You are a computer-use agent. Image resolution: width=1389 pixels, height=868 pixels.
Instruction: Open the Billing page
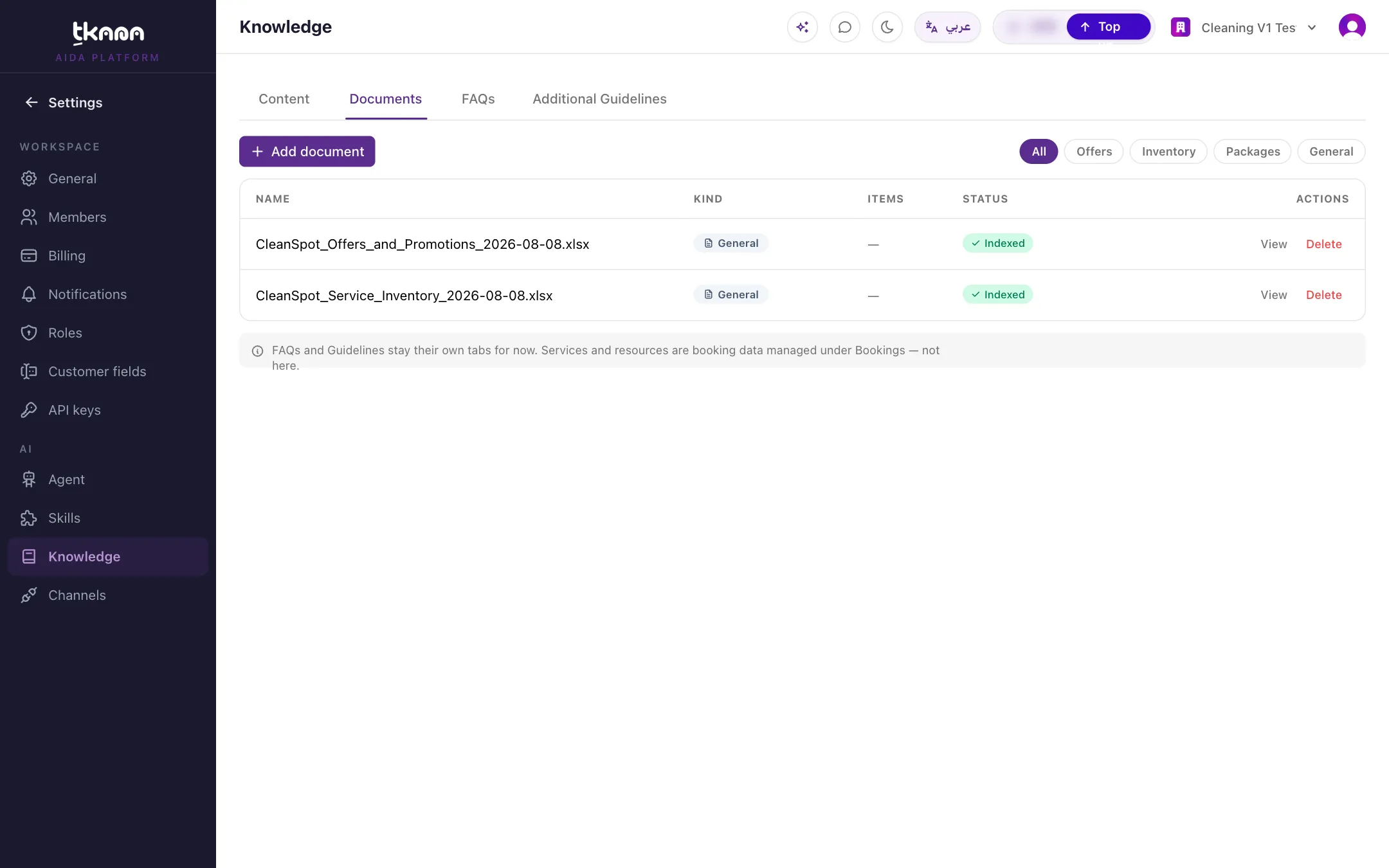pyautogui.click(x=108, y=256)
